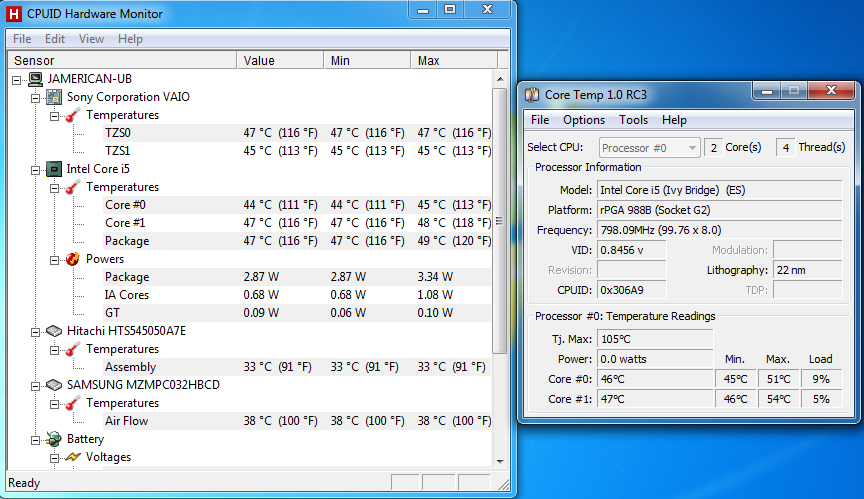This screenshot has width=864, height=499.
Task: Open HWMonitor Edit menu
Action: coord(55,39)
